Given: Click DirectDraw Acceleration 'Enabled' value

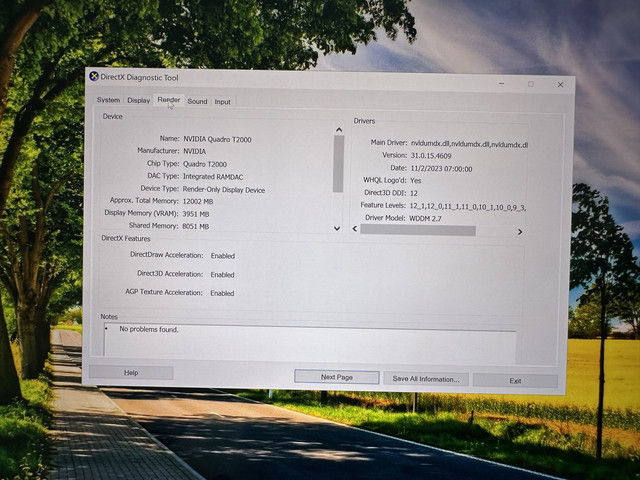Looking at the screenshot, I should click(222, 256).
